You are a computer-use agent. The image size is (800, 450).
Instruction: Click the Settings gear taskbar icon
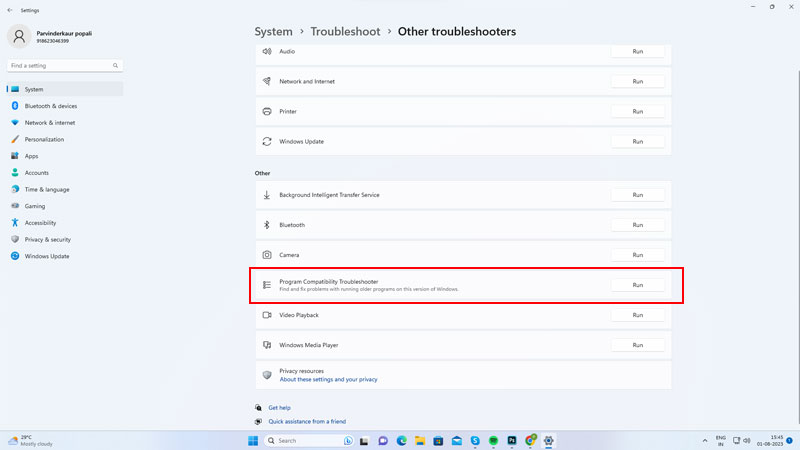pos(548,441)
